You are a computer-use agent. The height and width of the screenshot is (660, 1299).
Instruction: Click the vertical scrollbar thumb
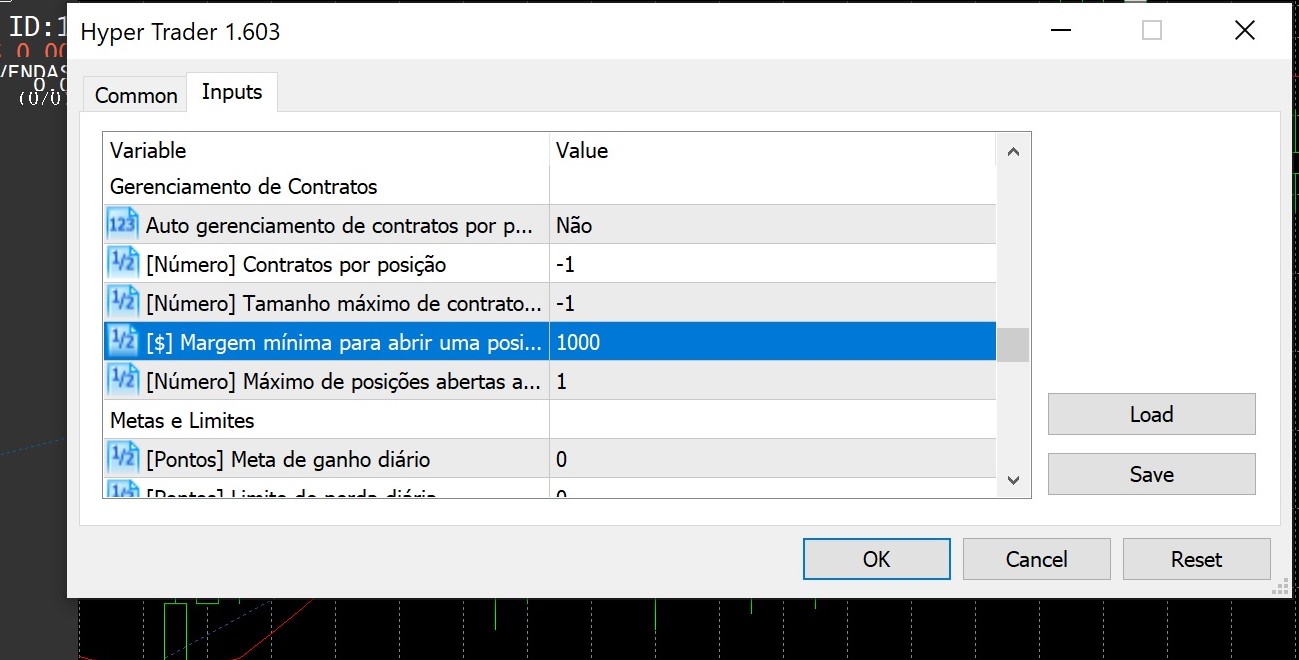click(1013, 344)
